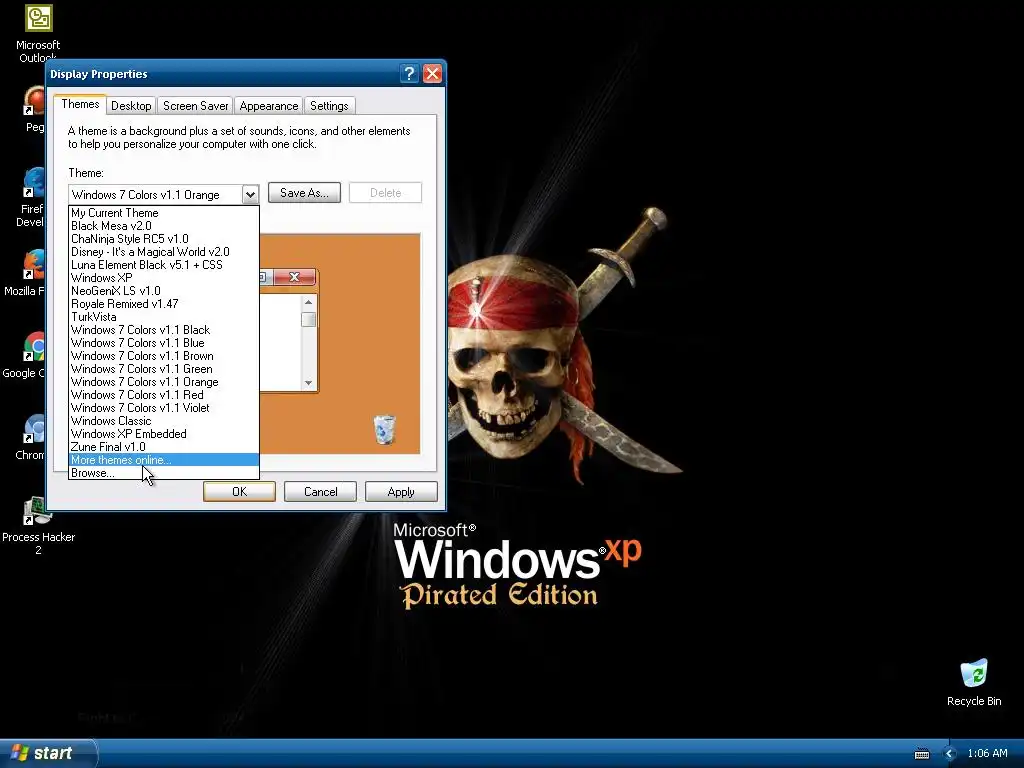Close the Display Properties dialog
Screen dimensions: 1024x768
(x=432, y=74)
